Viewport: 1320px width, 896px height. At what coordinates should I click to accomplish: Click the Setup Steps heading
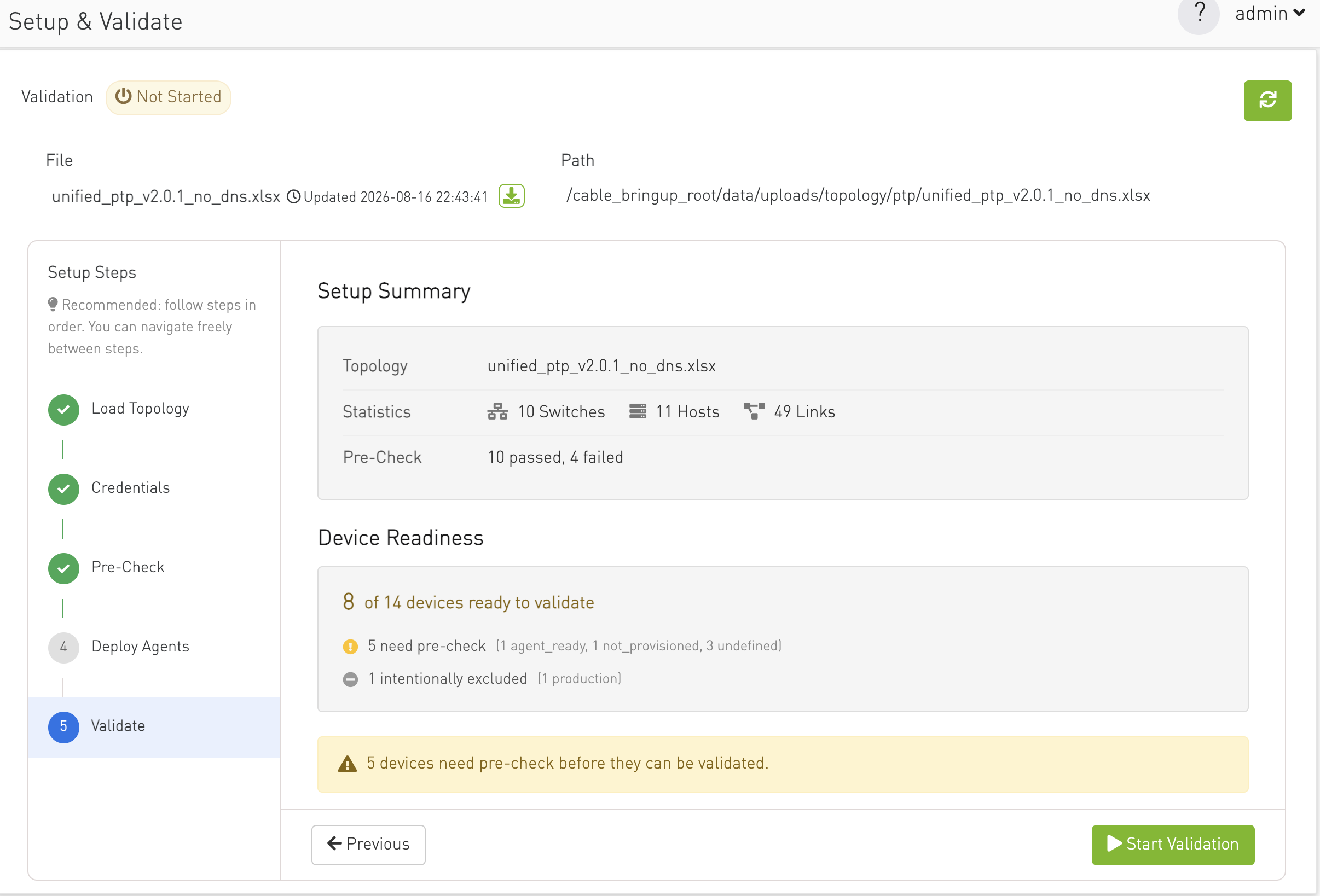point(92,272)
